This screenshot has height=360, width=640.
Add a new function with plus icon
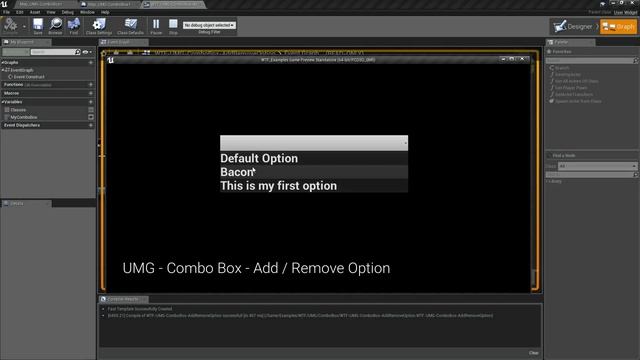(91, 84)
